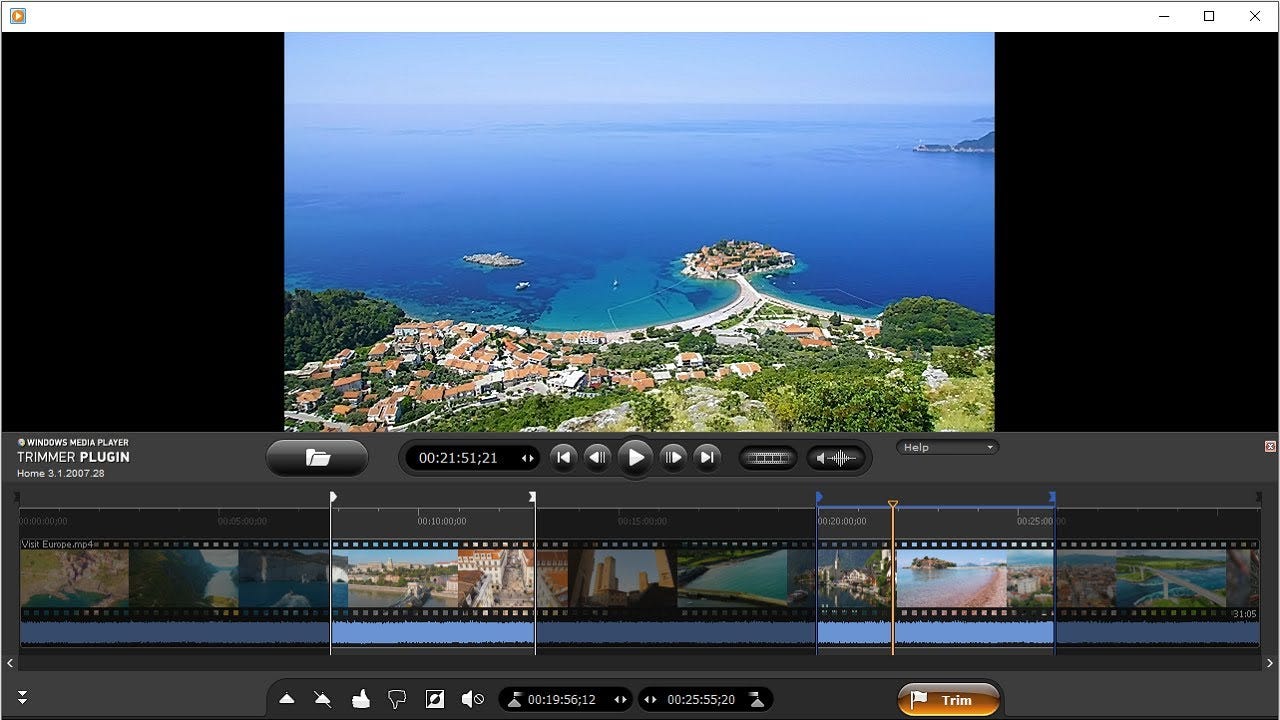The height and width of the screenshot is (720, 1280).
Task: Select the first white start marker
Action: point(333,497)
